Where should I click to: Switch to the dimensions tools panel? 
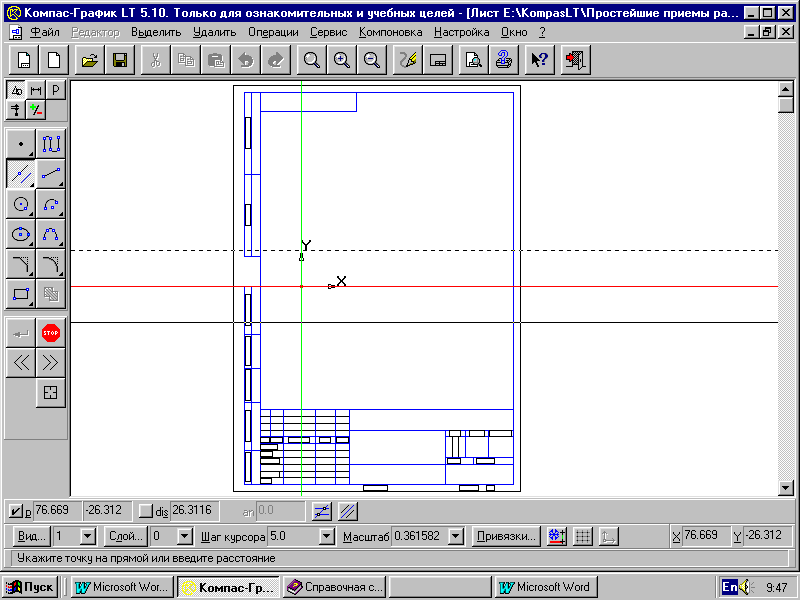coord(36,90)
